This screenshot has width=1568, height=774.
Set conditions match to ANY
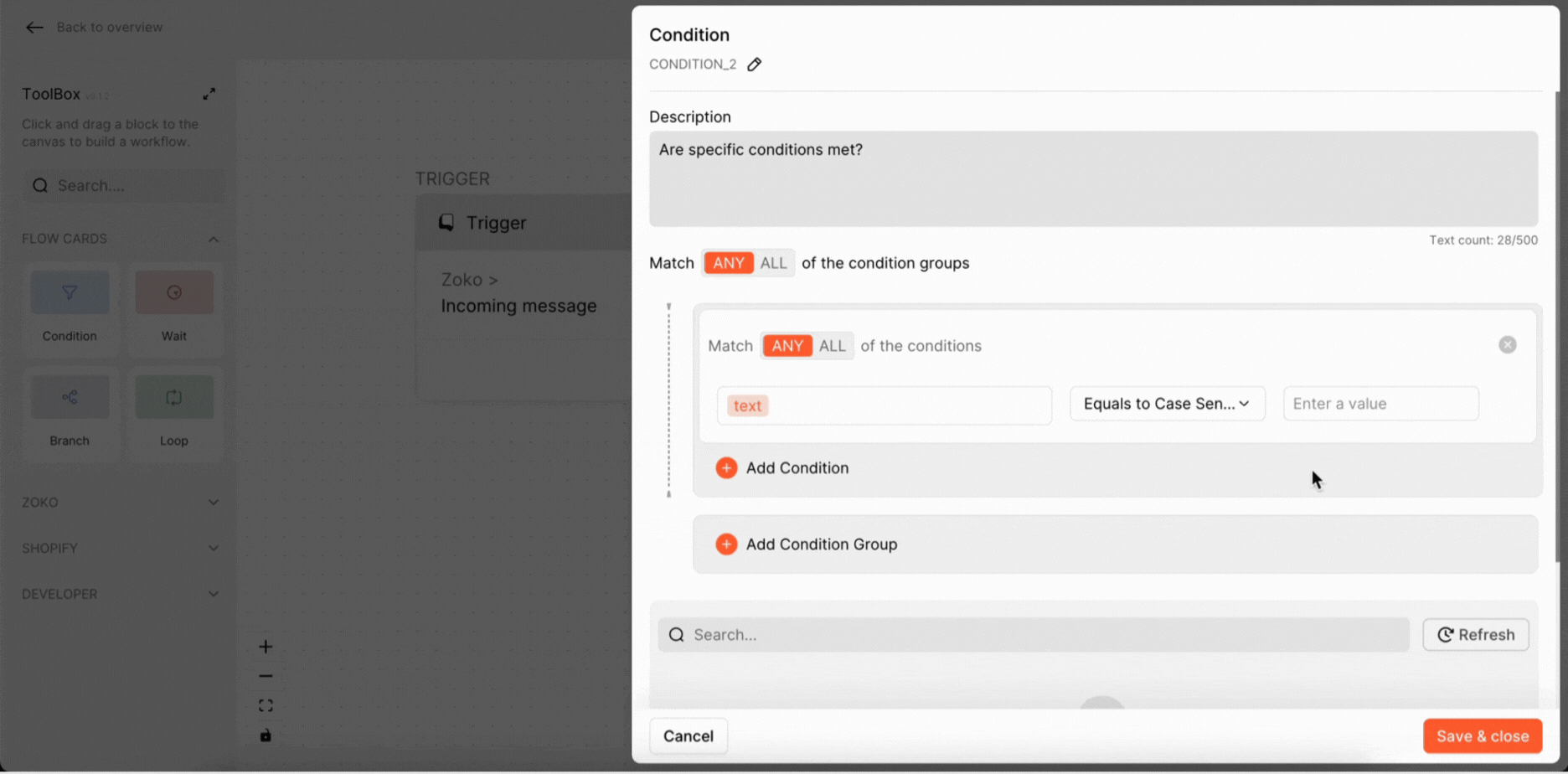(x=787, y=346)
